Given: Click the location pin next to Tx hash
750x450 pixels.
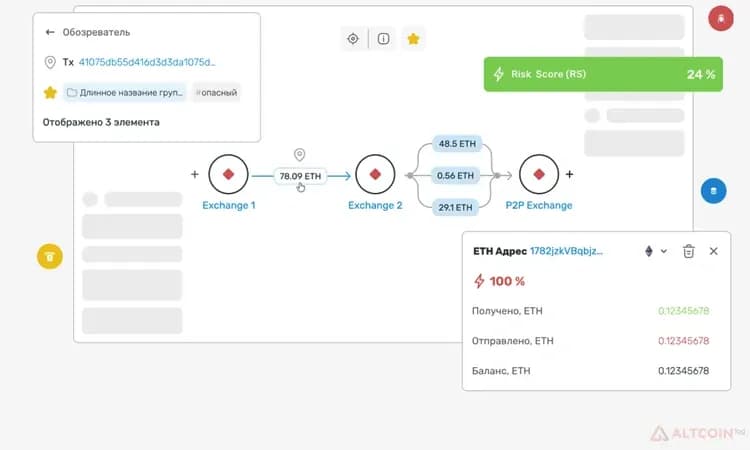Looking at the screenshot, I should click(50, 62).
